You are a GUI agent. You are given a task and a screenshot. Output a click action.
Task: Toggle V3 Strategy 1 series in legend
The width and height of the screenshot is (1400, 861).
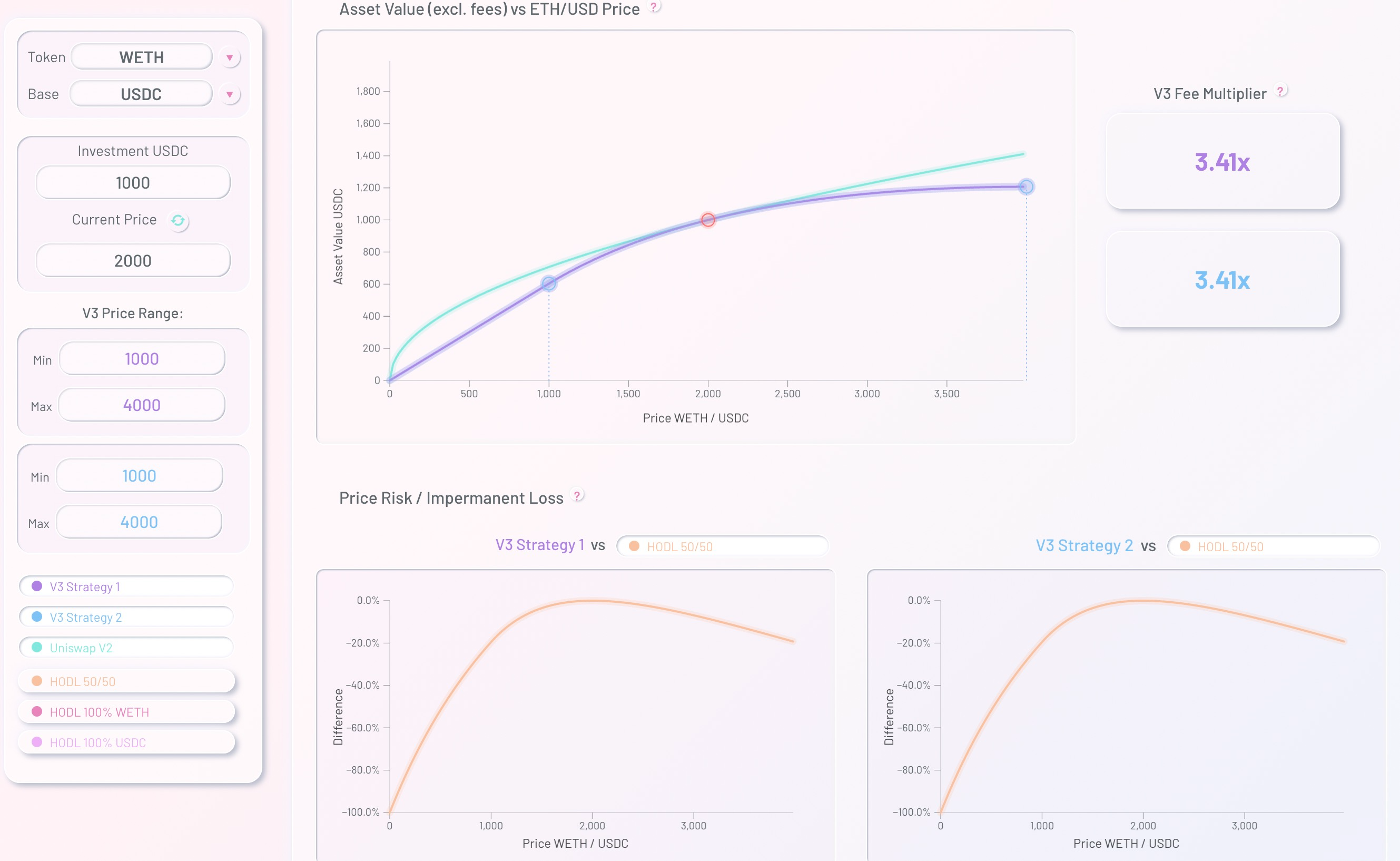126,586
